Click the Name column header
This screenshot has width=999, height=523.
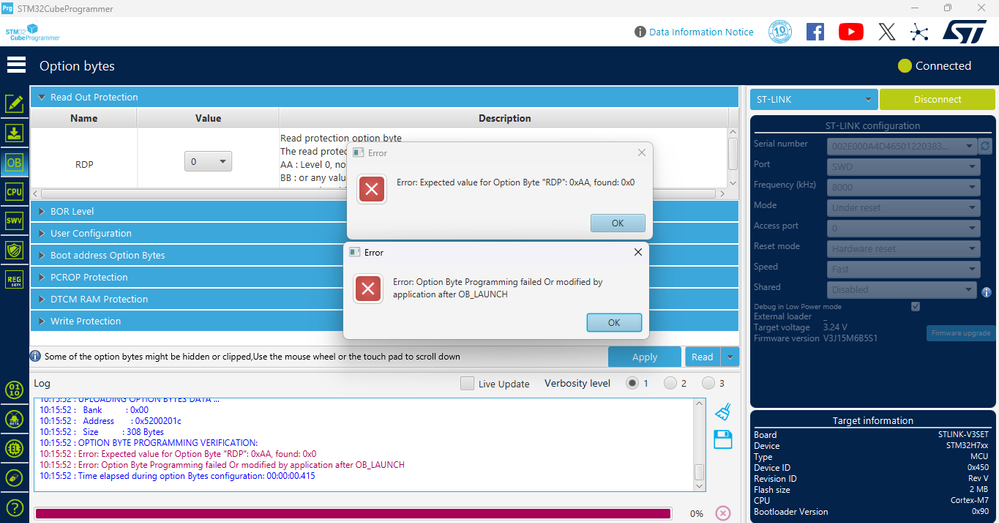(83, 118)
